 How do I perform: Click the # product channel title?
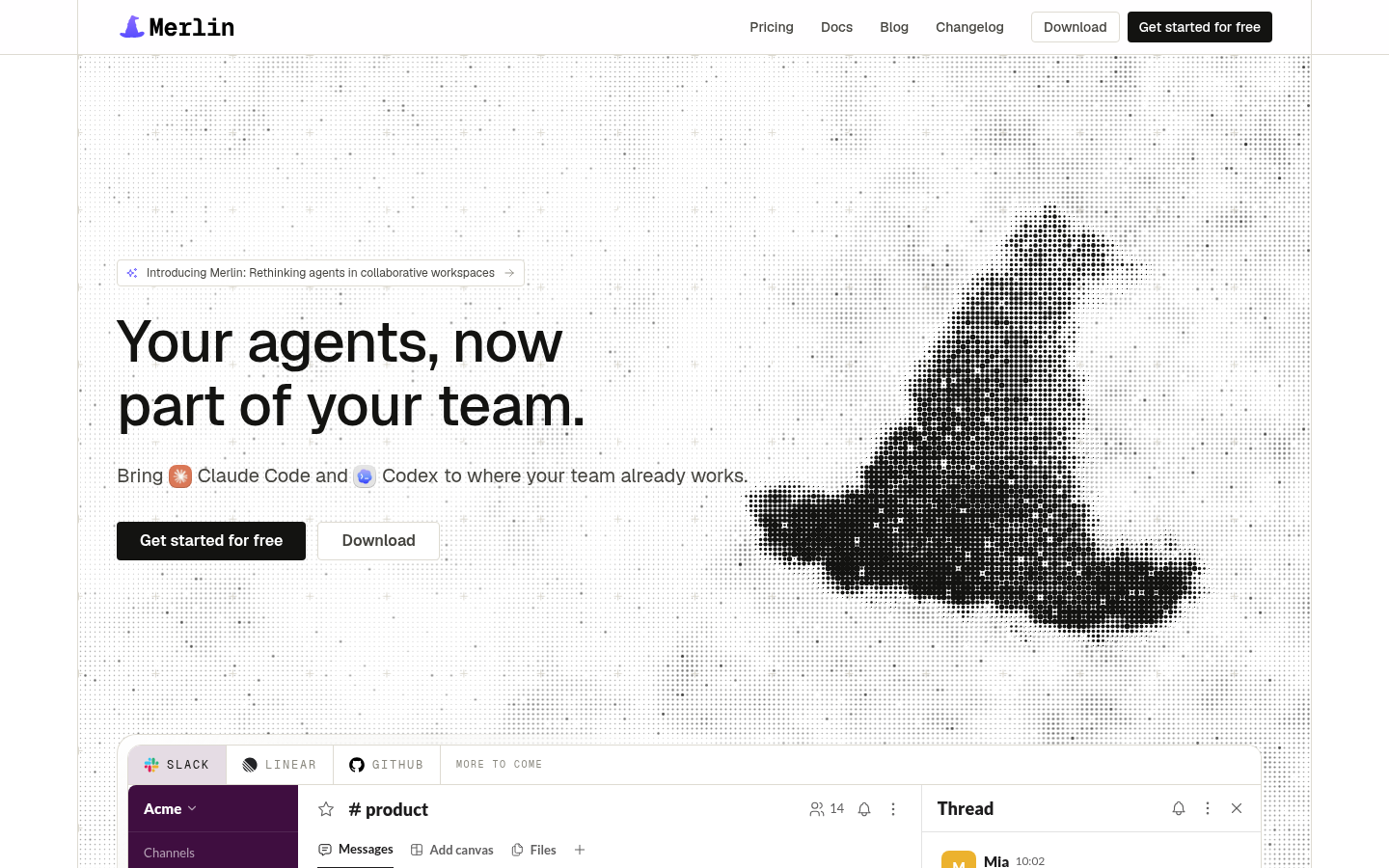coord(389,809)
